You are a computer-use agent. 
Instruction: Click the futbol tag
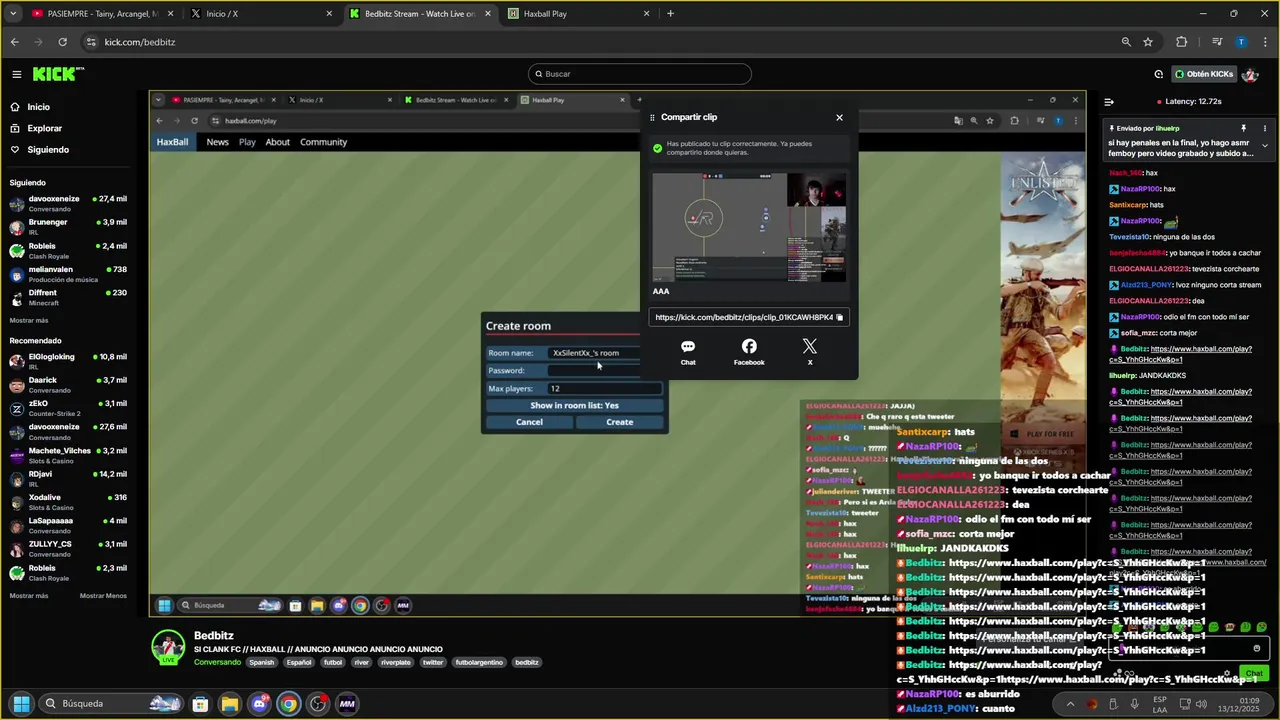tap(333, 662)
